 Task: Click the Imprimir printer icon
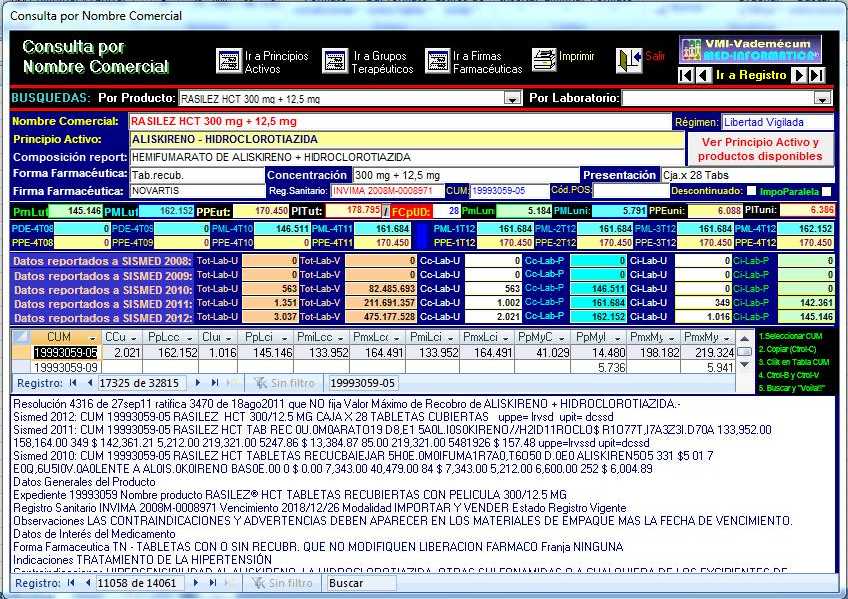[544, 59]
